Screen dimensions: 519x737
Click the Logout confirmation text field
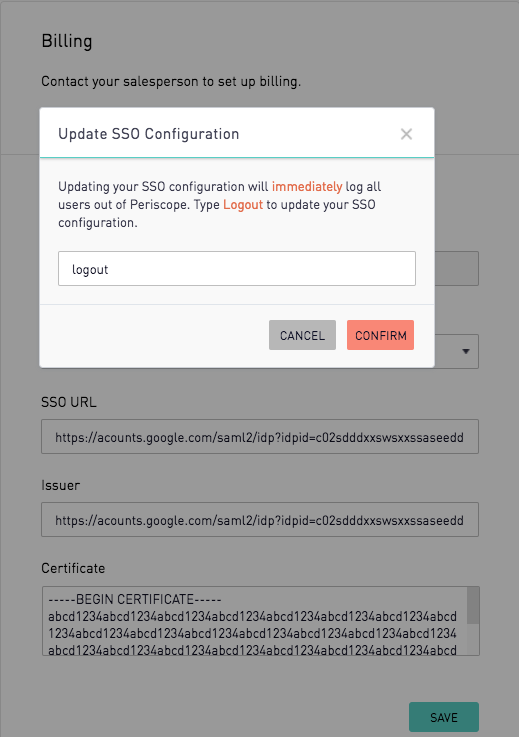tap(236, 268)
